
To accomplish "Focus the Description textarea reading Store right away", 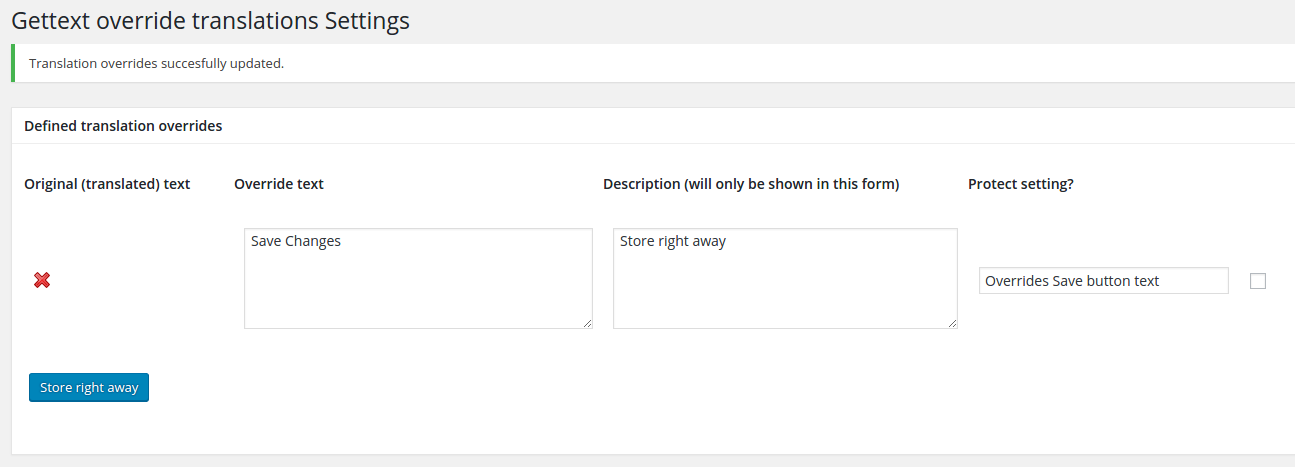I will point(785,278).
